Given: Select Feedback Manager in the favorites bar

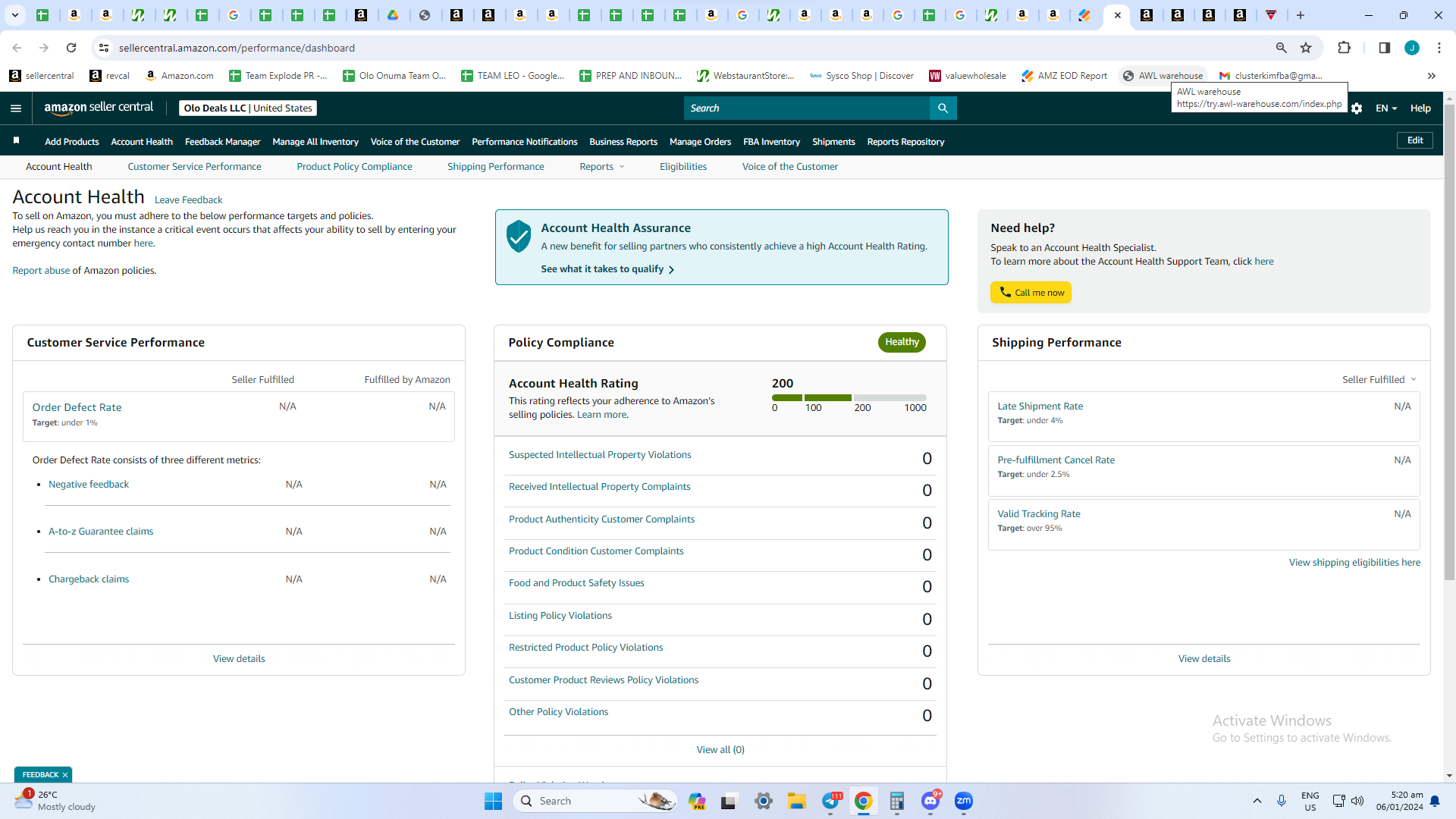Looking at the screenshot, I should [x=222, y=142].
